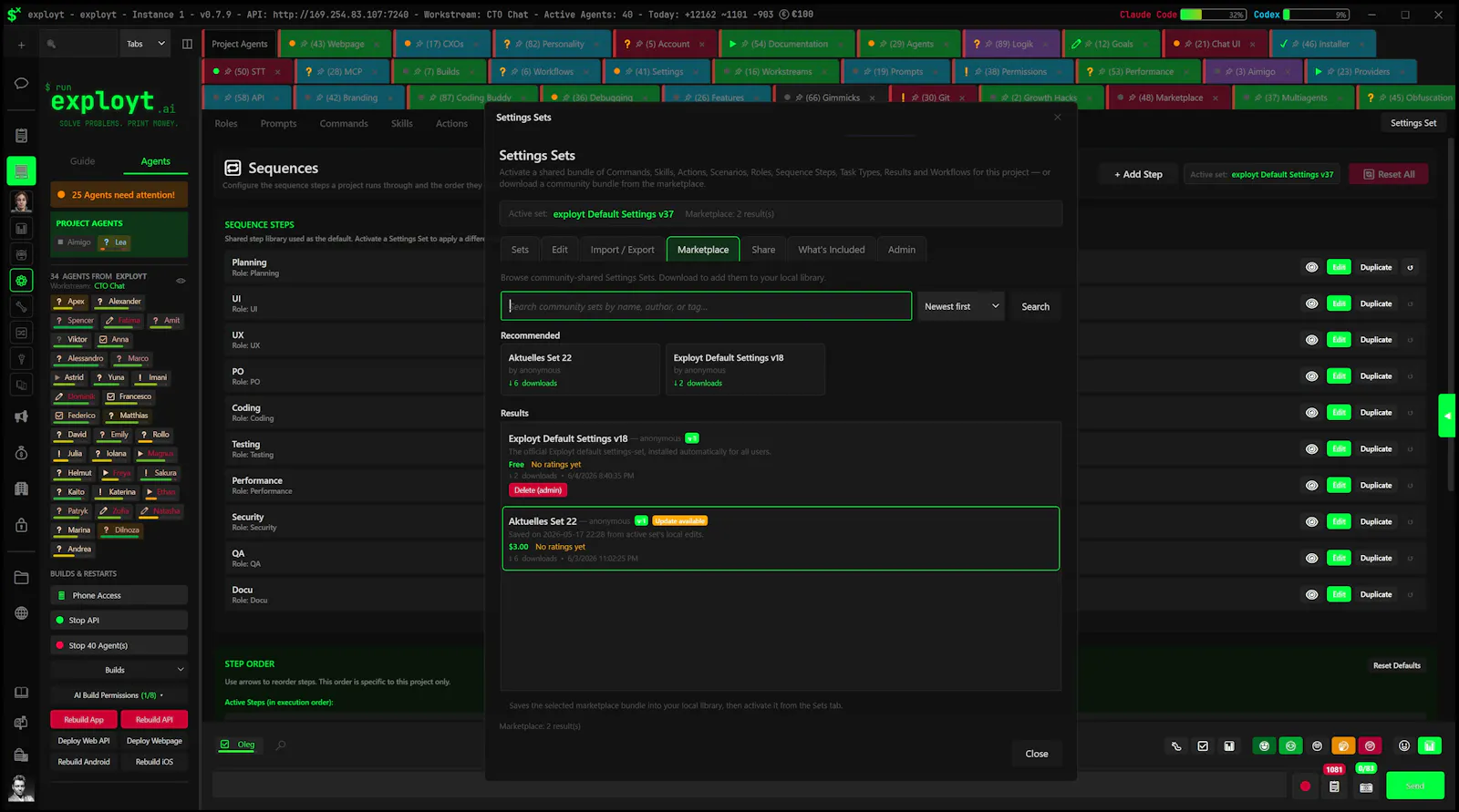1459x812 pixels.
Task: Switch to the Sets tab in the dialog
Action: coord(520,250)
